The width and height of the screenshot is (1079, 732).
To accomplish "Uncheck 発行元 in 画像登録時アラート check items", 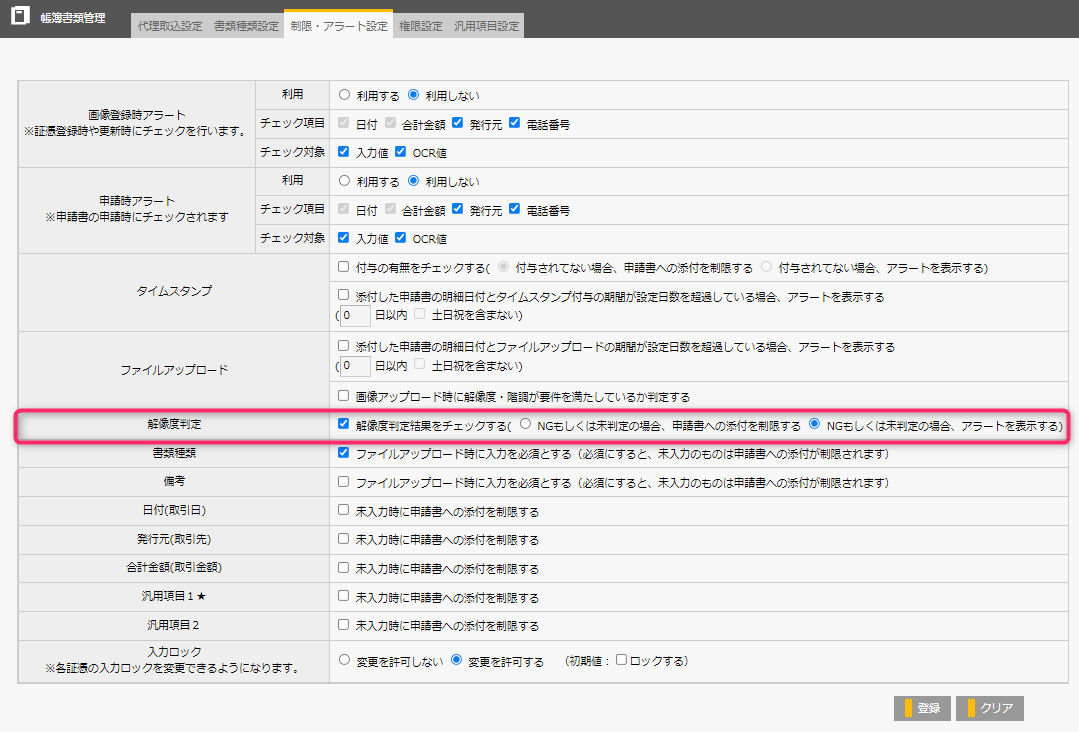I will coord(458,124).
